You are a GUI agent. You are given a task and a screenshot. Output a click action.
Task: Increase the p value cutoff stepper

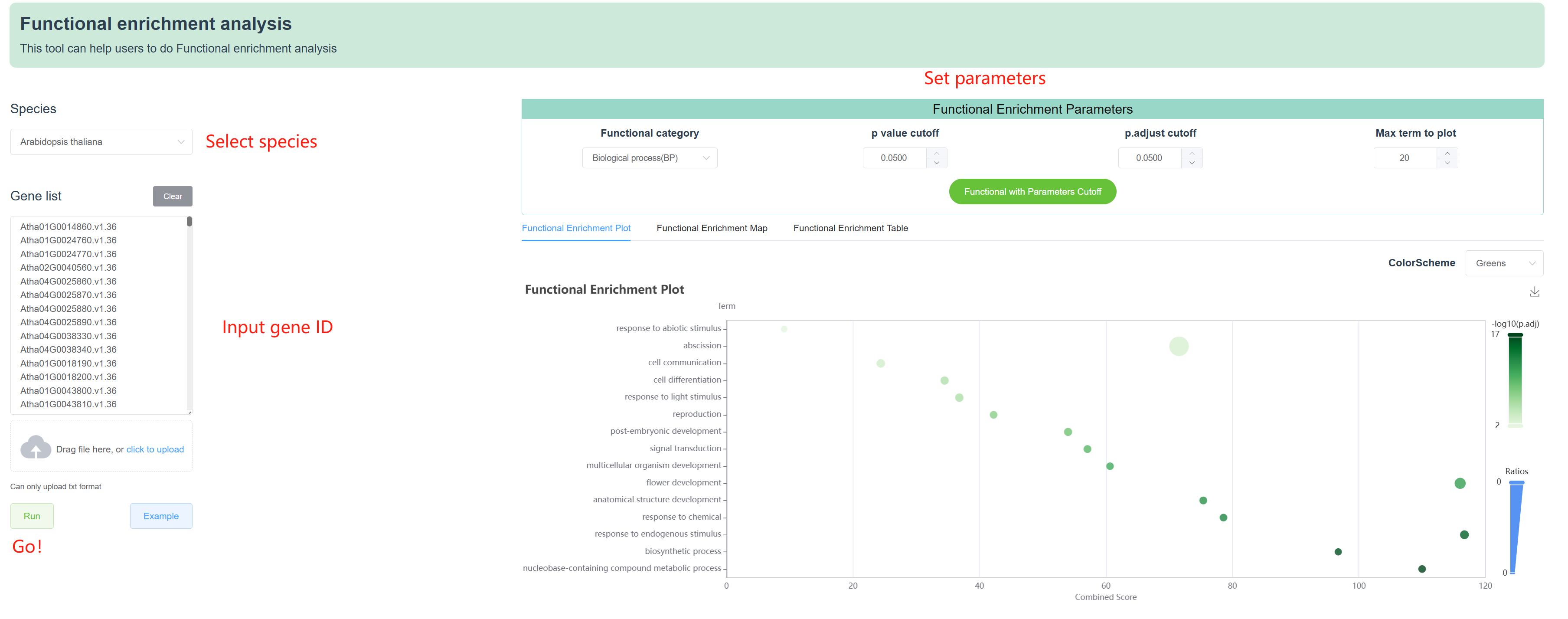[x=936, y=153]
